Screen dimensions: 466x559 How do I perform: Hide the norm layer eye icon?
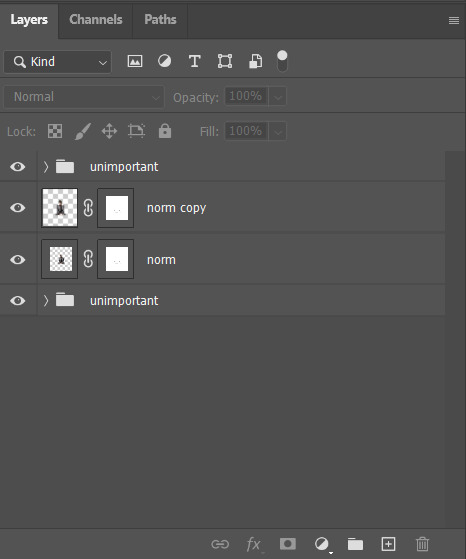tap(17, 259)
